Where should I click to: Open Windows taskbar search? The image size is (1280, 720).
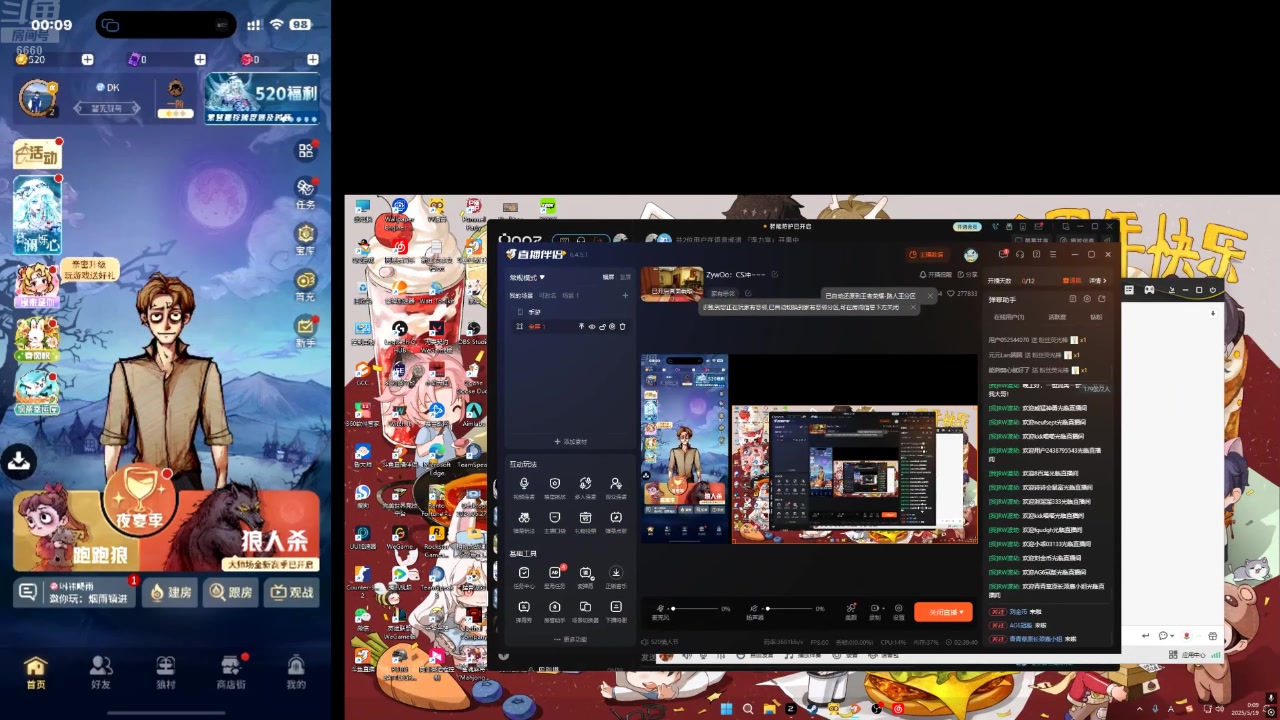[x=747, y=708]
